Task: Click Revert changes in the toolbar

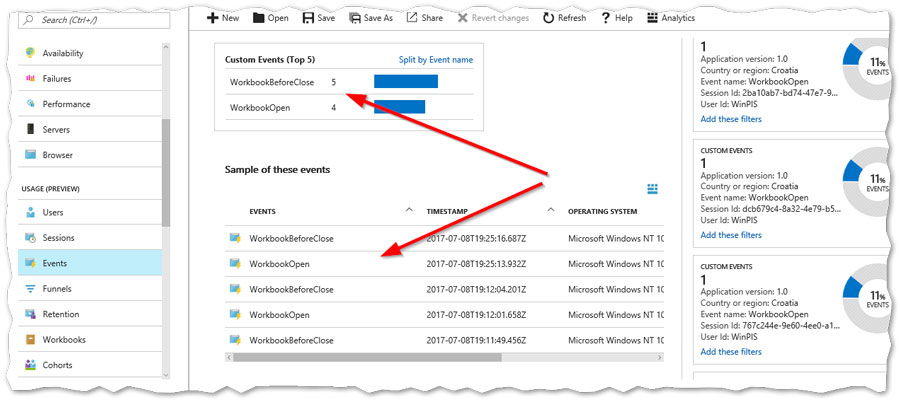Action: click(493, 18)
